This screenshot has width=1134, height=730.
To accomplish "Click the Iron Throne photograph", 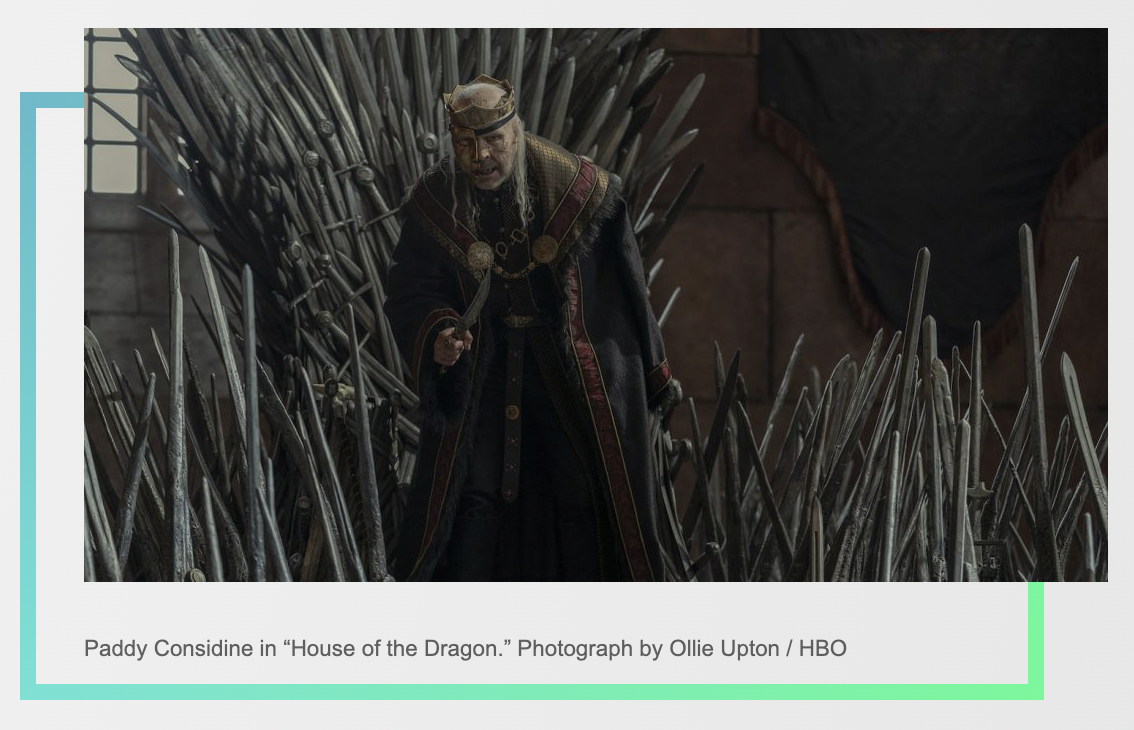I will point(595,305).
